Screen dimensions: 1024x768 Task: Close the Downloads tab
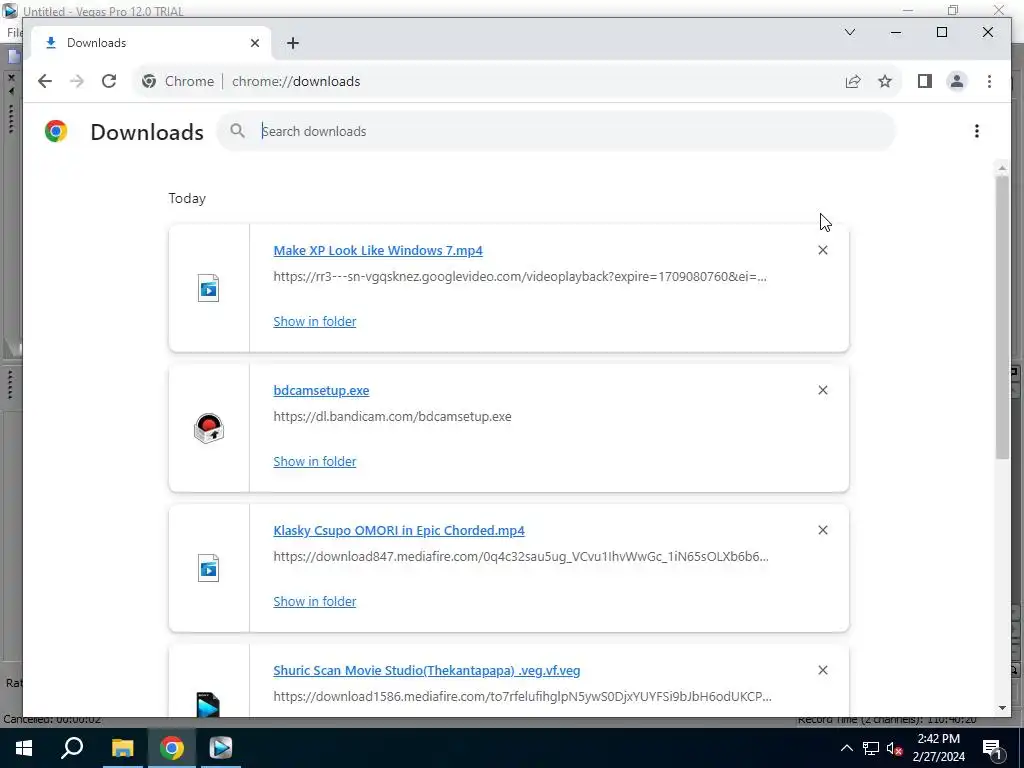(x=255, y=43)
